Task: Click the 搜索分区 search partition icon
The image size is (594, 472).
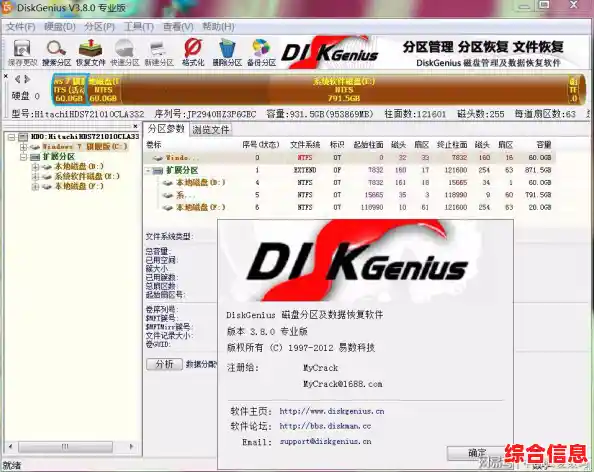Action: 56,53
